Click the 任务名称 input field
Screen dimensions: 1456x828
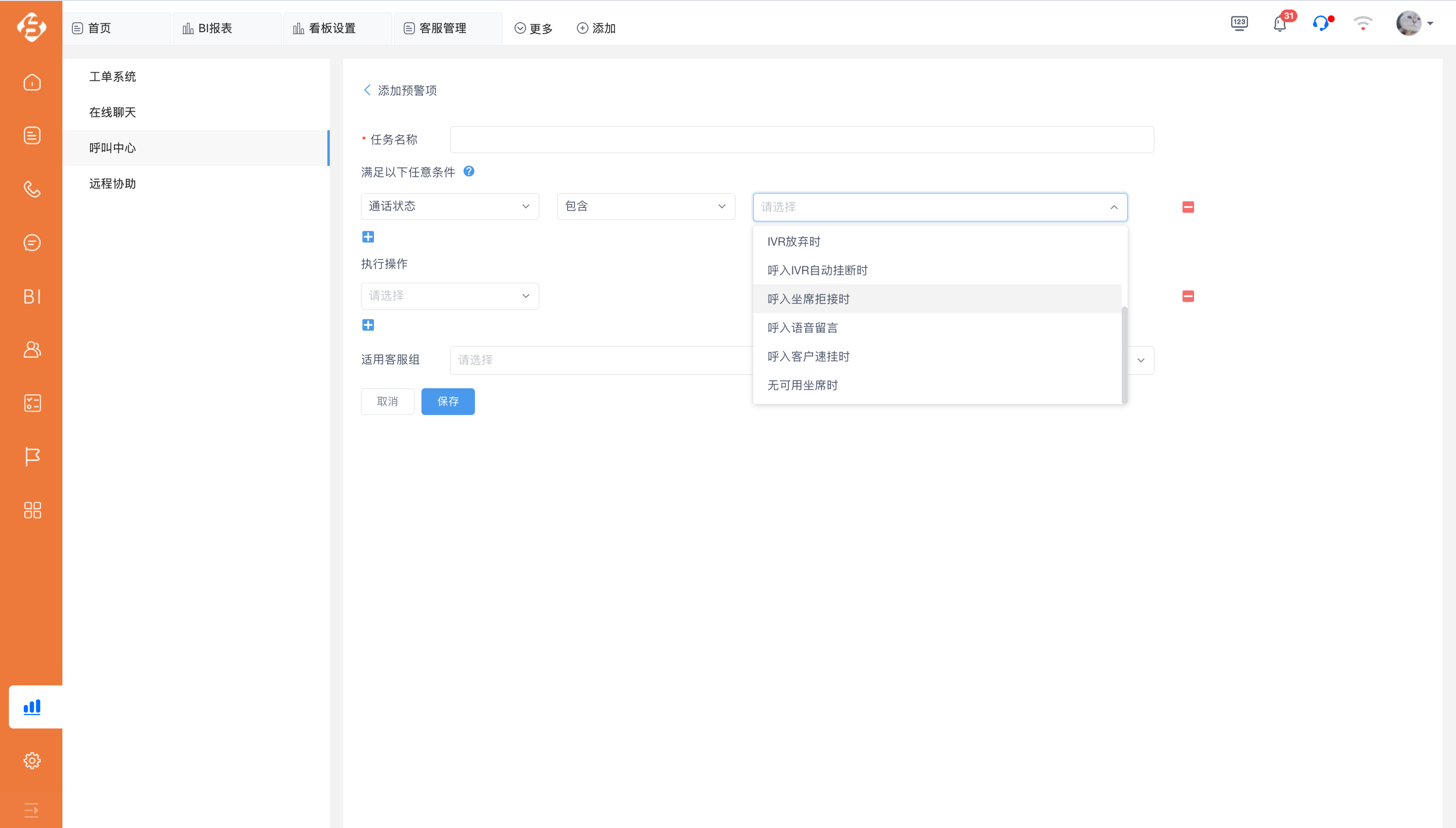[x=802, y=139]
